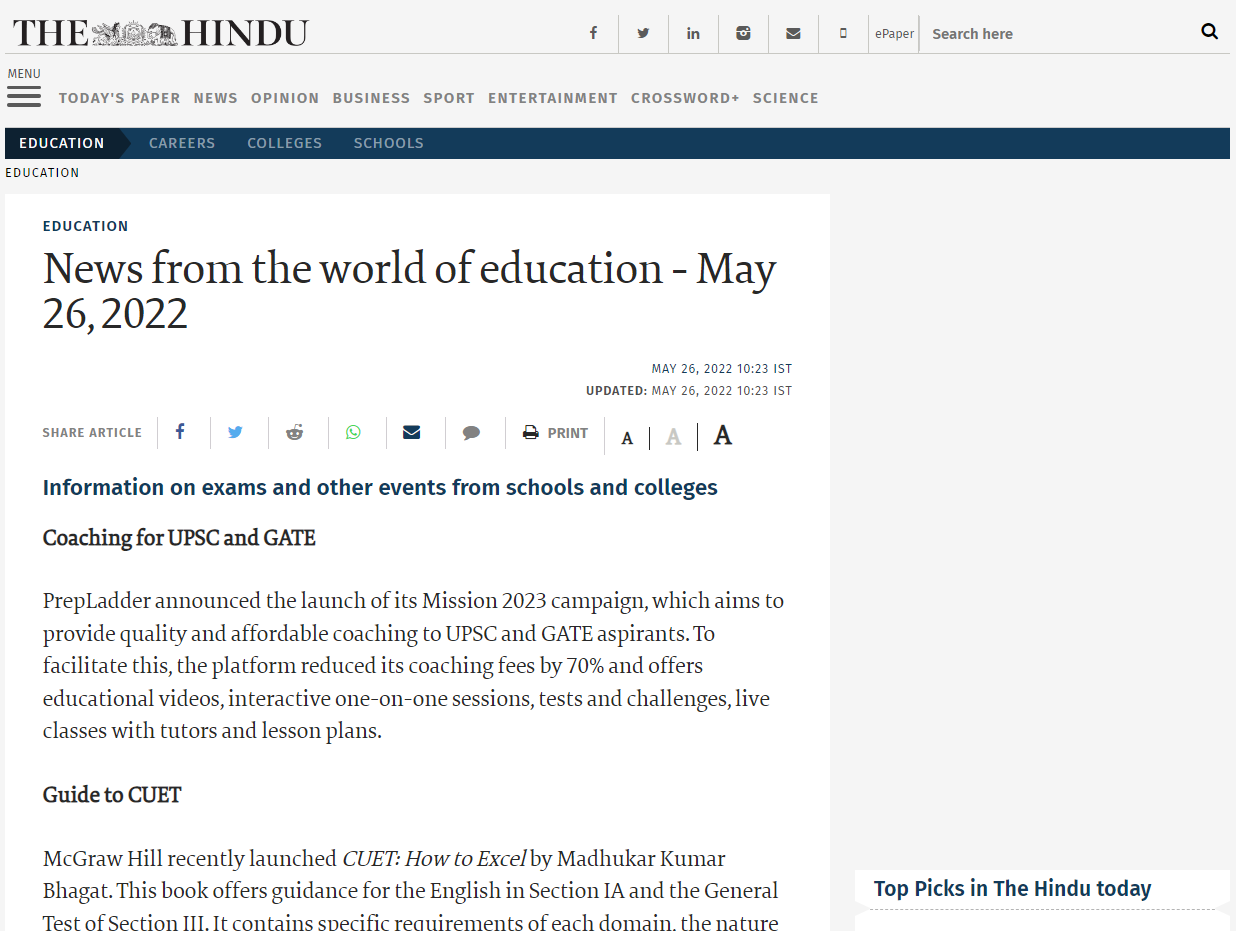
Task: Open the Sport section
Action: (x=449, y=98)
